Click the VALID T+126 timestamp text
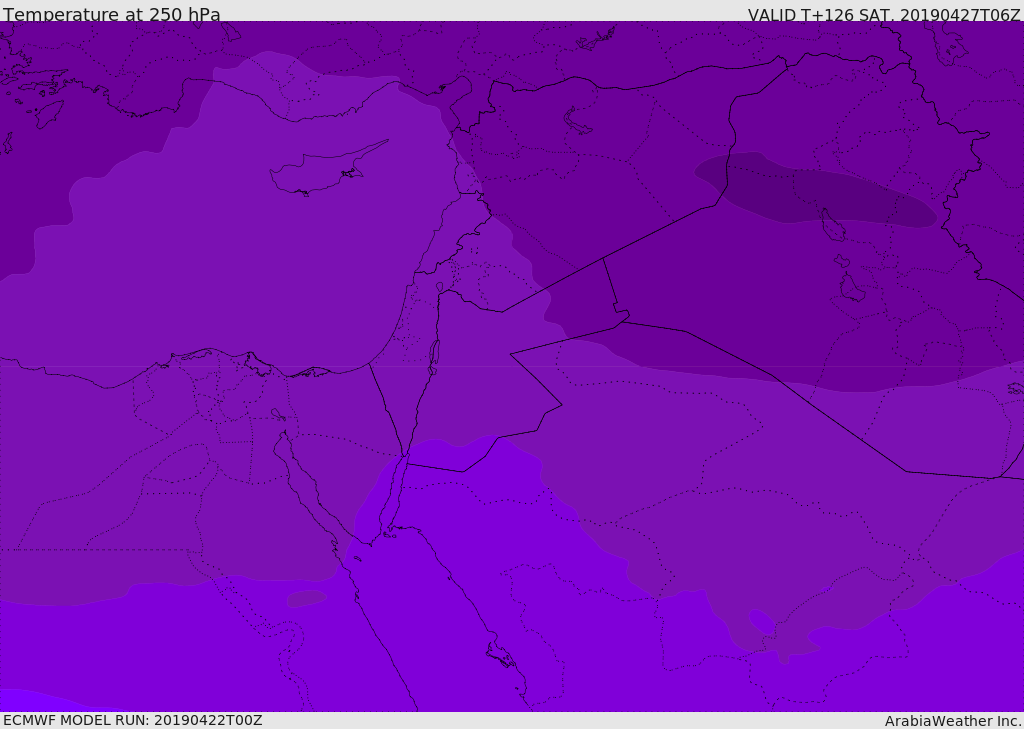 884,15
